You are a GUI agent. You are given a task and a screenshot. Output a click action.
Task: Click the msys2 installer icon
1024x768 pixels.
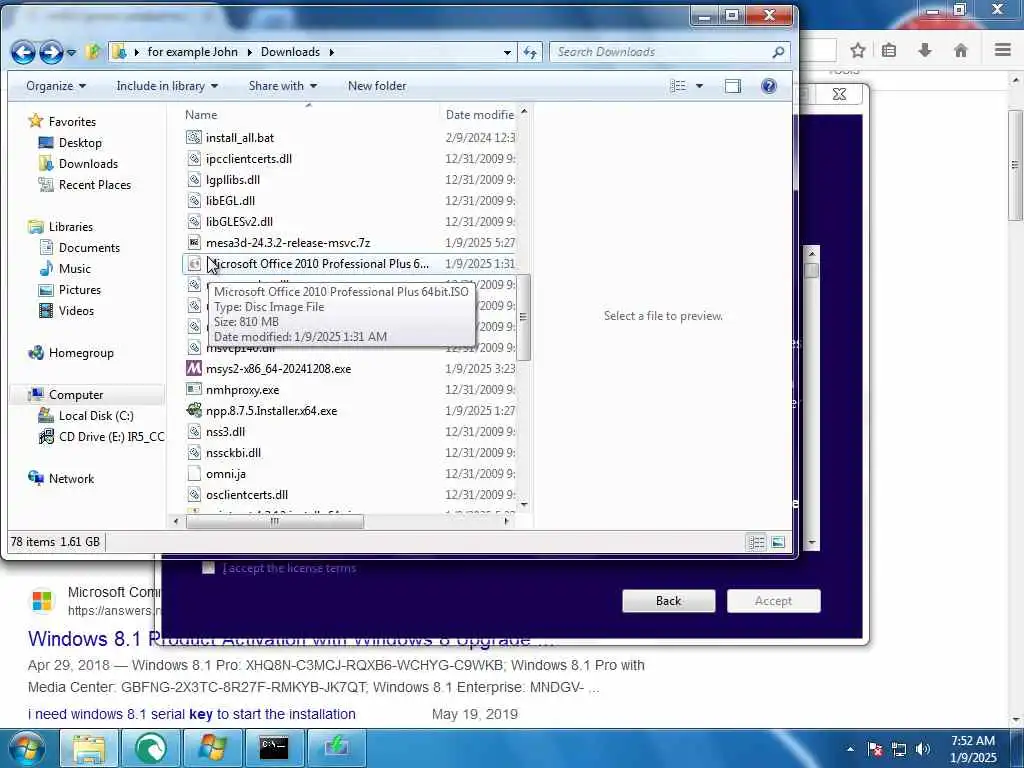click(x=193, y=368)
